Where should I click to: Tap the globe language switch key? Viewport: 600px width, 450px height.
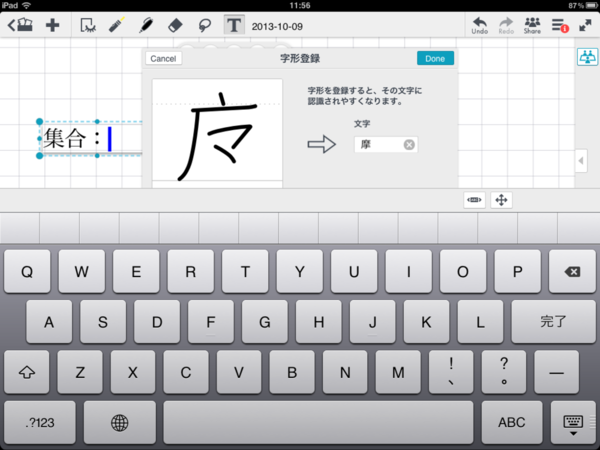pos(120,422)
